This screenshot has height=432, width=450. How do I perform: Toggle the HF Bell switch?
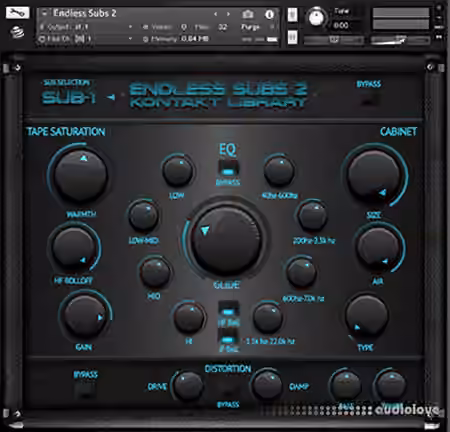pos(228,310)
